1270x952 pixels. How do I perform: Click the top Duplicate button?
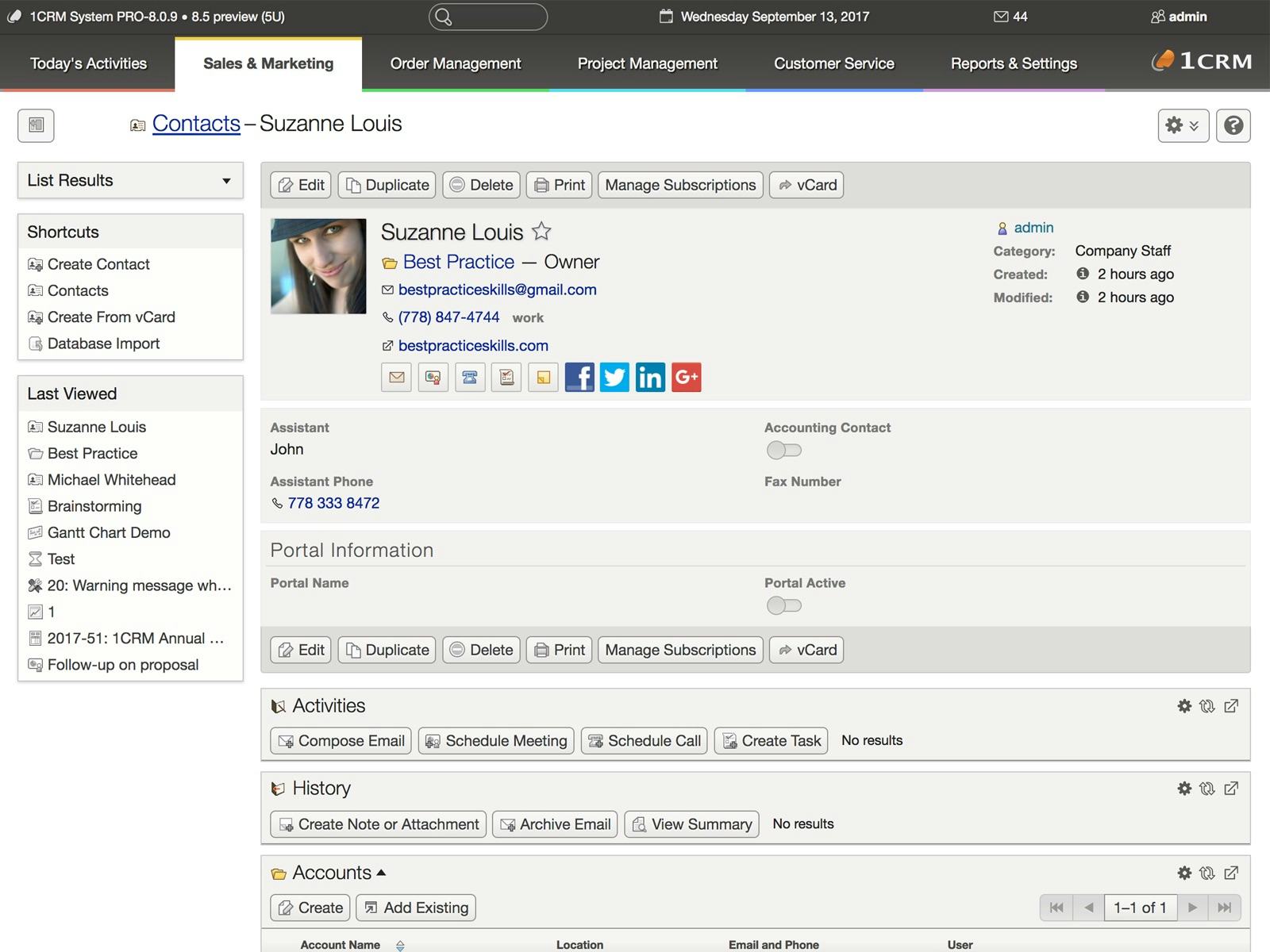click(387, 185)
